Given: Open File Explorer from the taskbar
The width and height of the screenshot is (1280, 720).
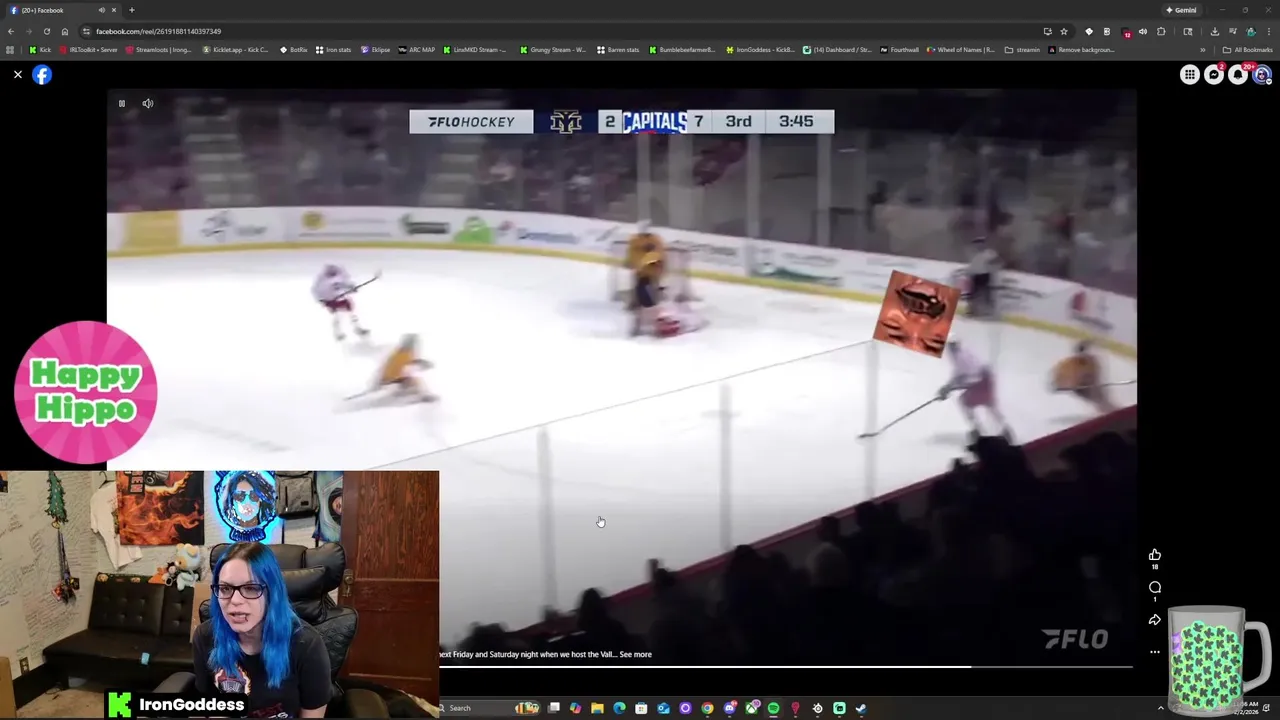Looking at the screenshot, I should point(597,708).
